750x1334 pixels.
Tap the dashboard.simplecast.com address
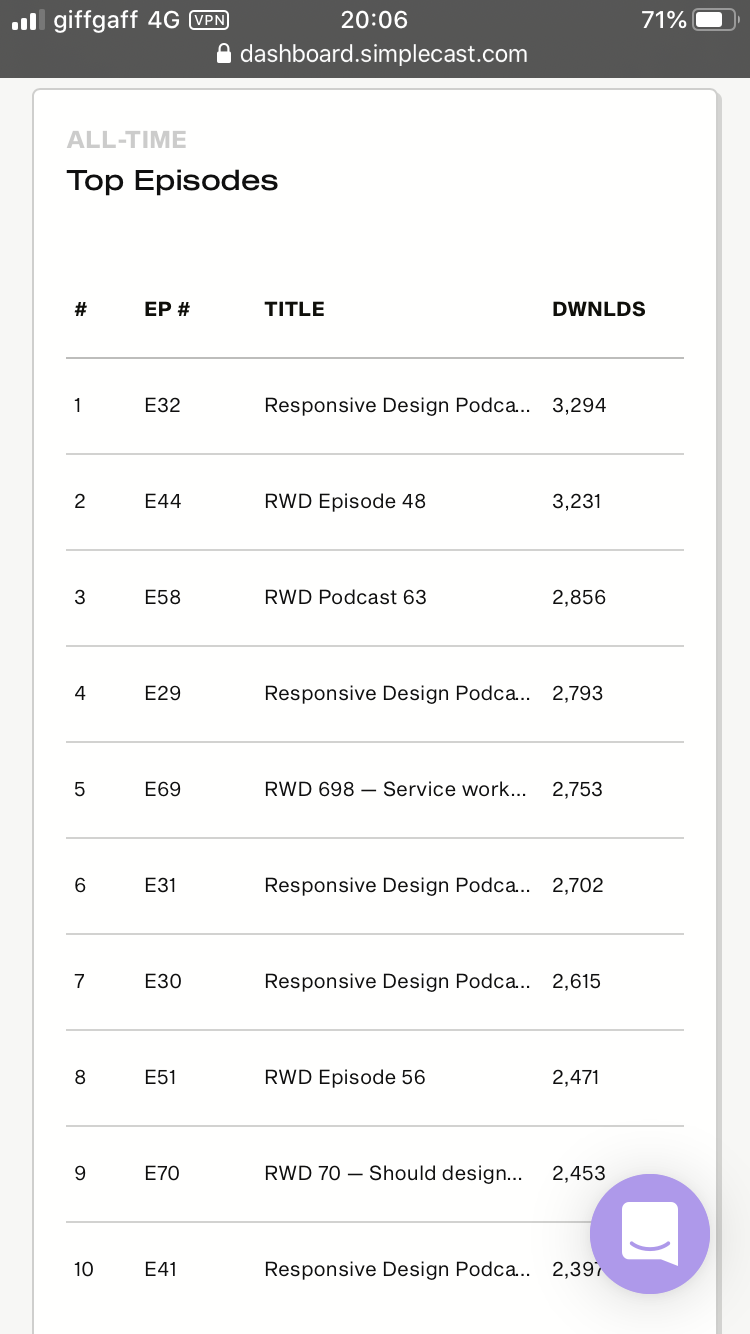point(384,54)
